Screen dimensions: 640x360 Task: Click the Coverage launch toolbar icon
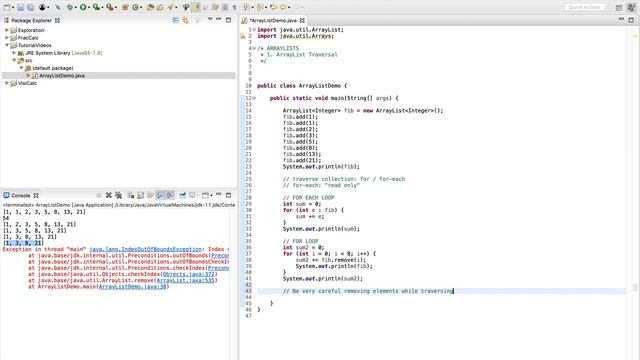(x=96, y=7)
